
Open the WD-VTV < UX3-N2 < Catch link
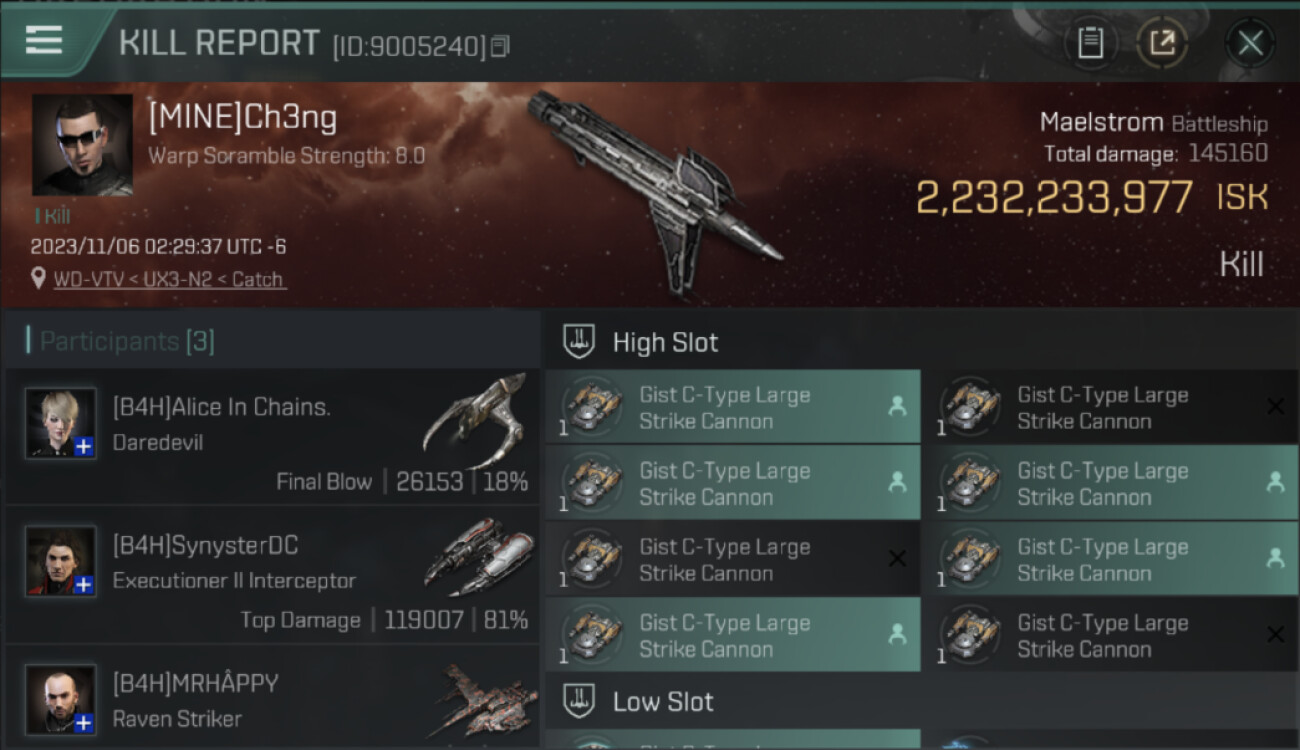(168, 279)
